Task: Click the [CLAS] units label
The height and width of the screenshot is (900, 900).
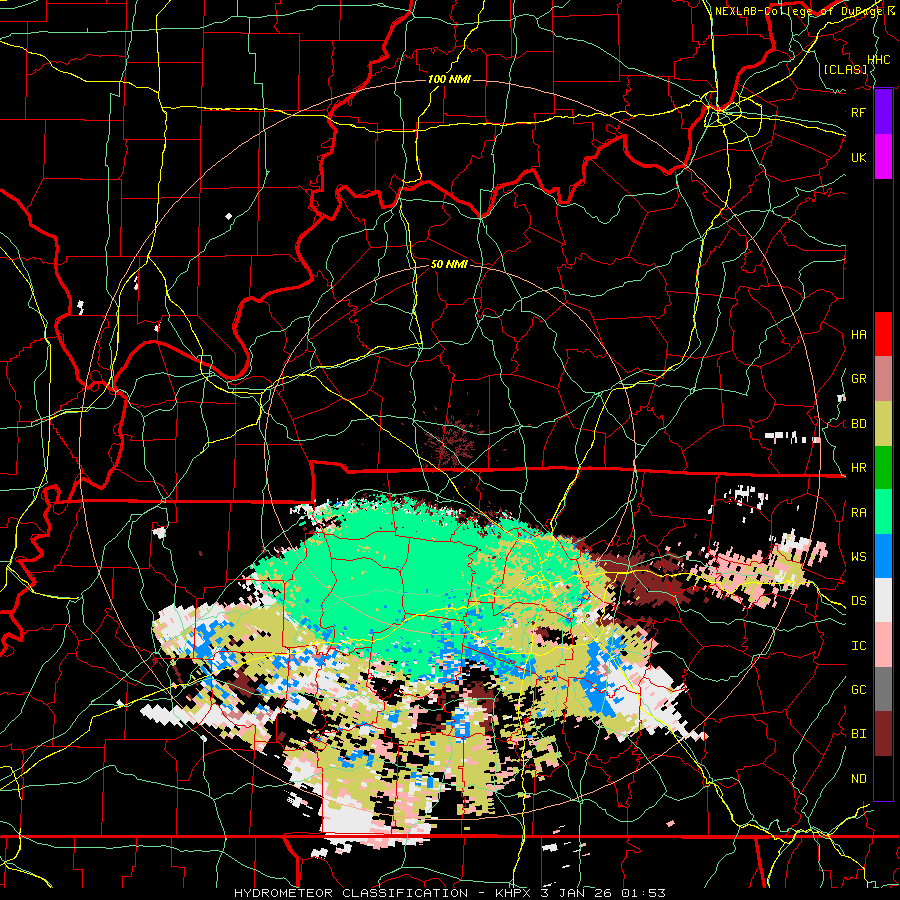Action: pyautogui.click(x=845, y=69)
